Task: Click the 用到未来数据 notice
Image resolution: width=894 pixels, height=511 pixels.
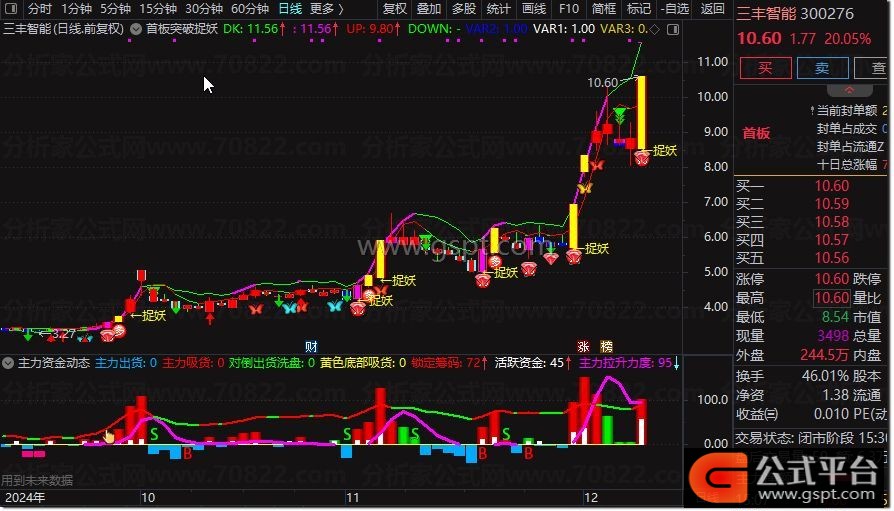Action: click(37, 480)
